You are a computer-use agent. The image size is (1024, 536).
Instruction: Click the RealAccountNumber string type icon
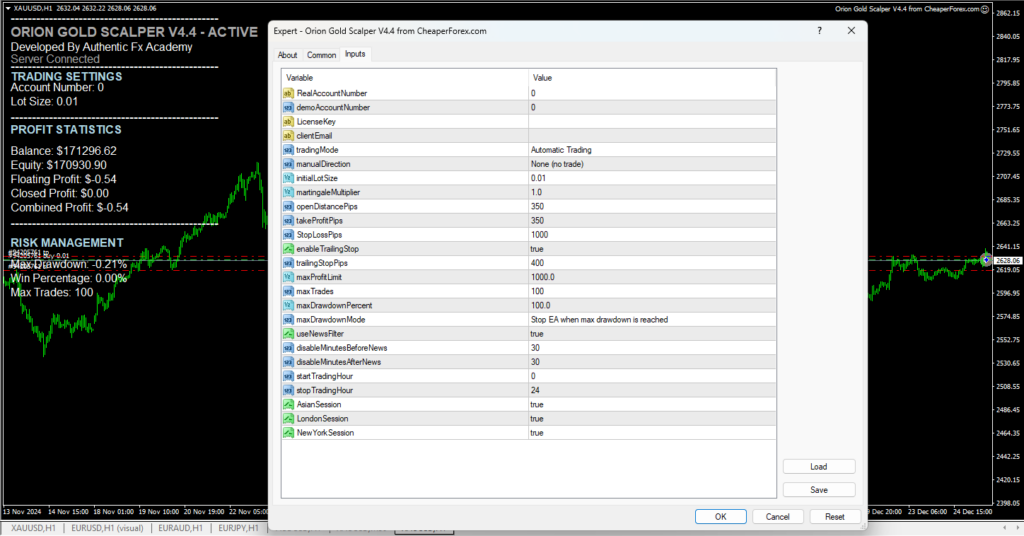[289, 93]
